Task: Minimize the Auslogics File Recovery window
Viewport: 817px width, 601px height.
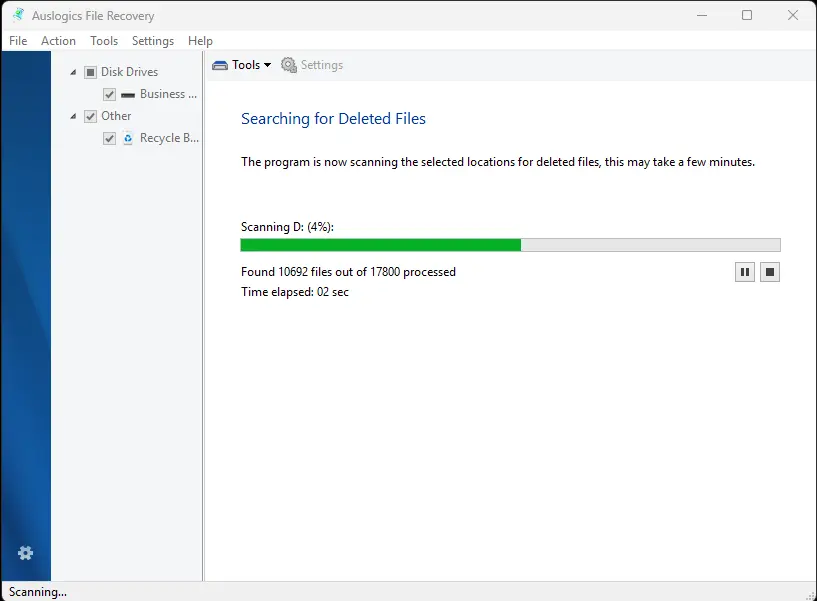Action: 702,15
